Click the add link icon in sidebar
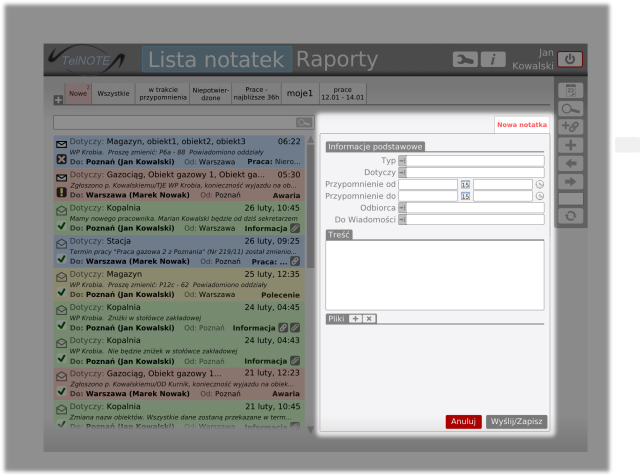Viewport: 640px width, 476px height. pyautogui.click(x=571, y=127)
